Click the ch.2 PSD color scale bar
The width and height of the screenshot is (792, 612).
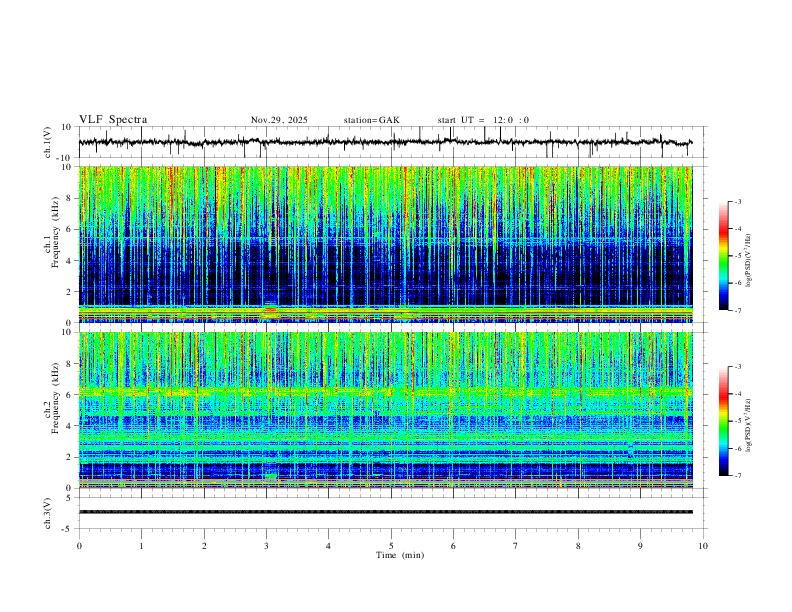click(x=723, y=421)
